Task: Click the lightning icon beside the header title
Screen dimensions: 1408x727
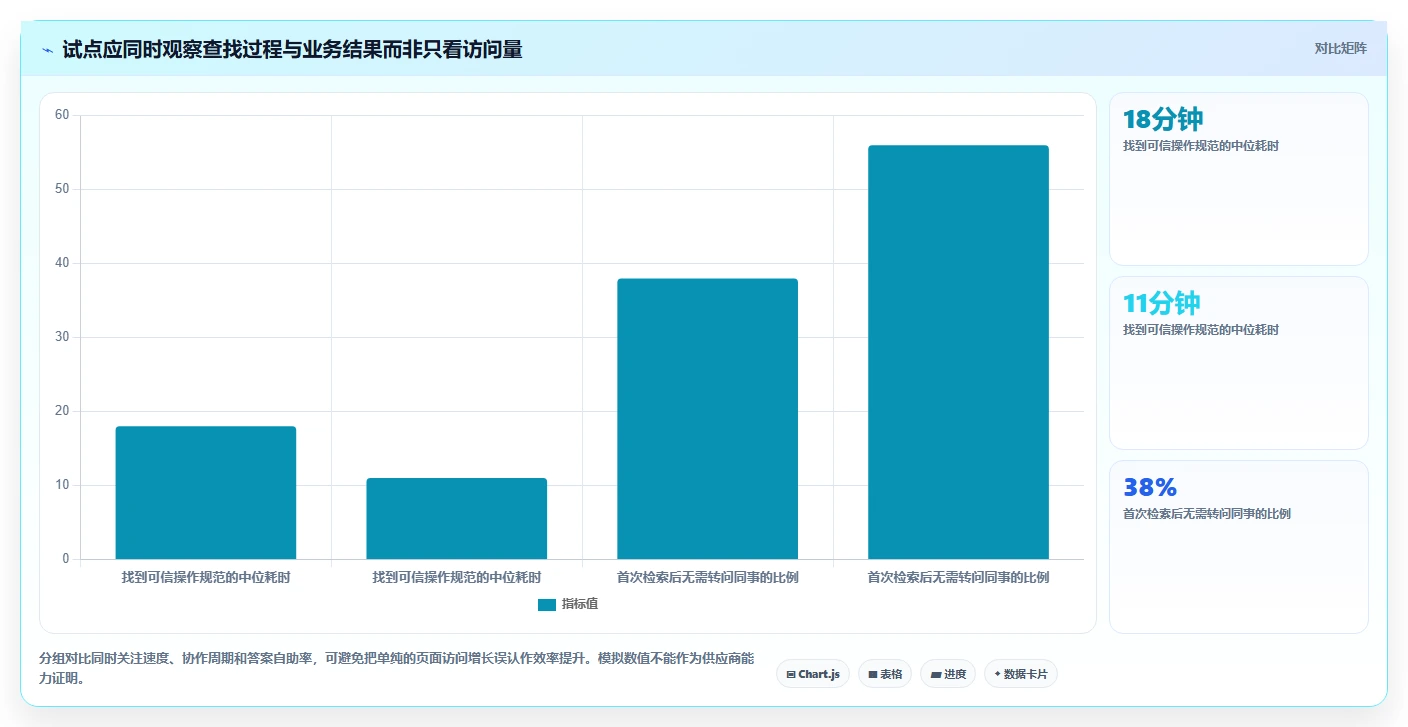Action: (47, 49)
